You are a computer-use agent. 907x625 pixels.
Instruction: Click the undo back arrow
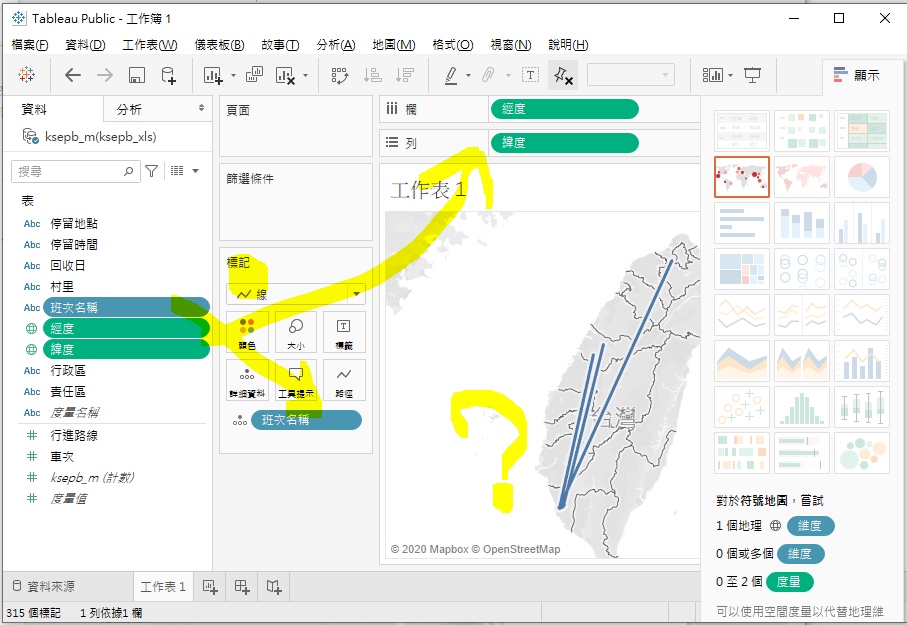73,75
